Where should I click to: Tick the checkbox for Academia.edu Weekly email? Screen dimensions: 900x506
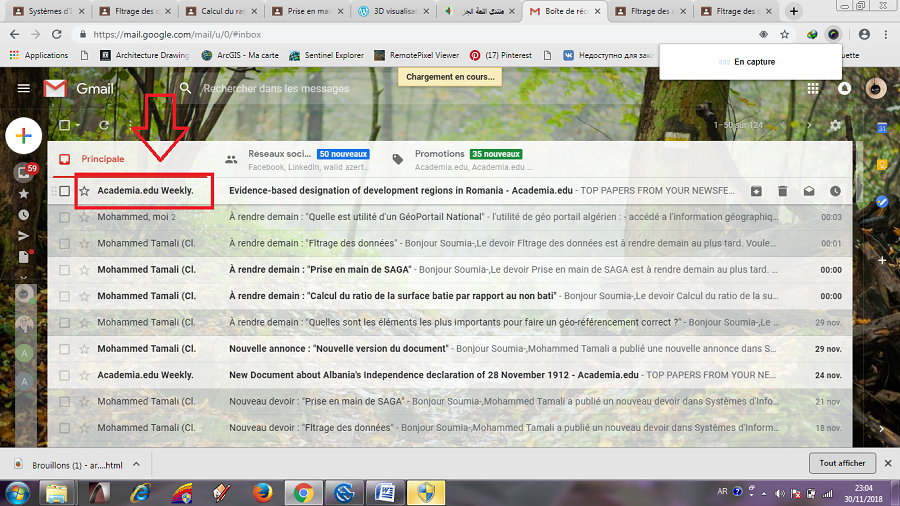point(65,191)
